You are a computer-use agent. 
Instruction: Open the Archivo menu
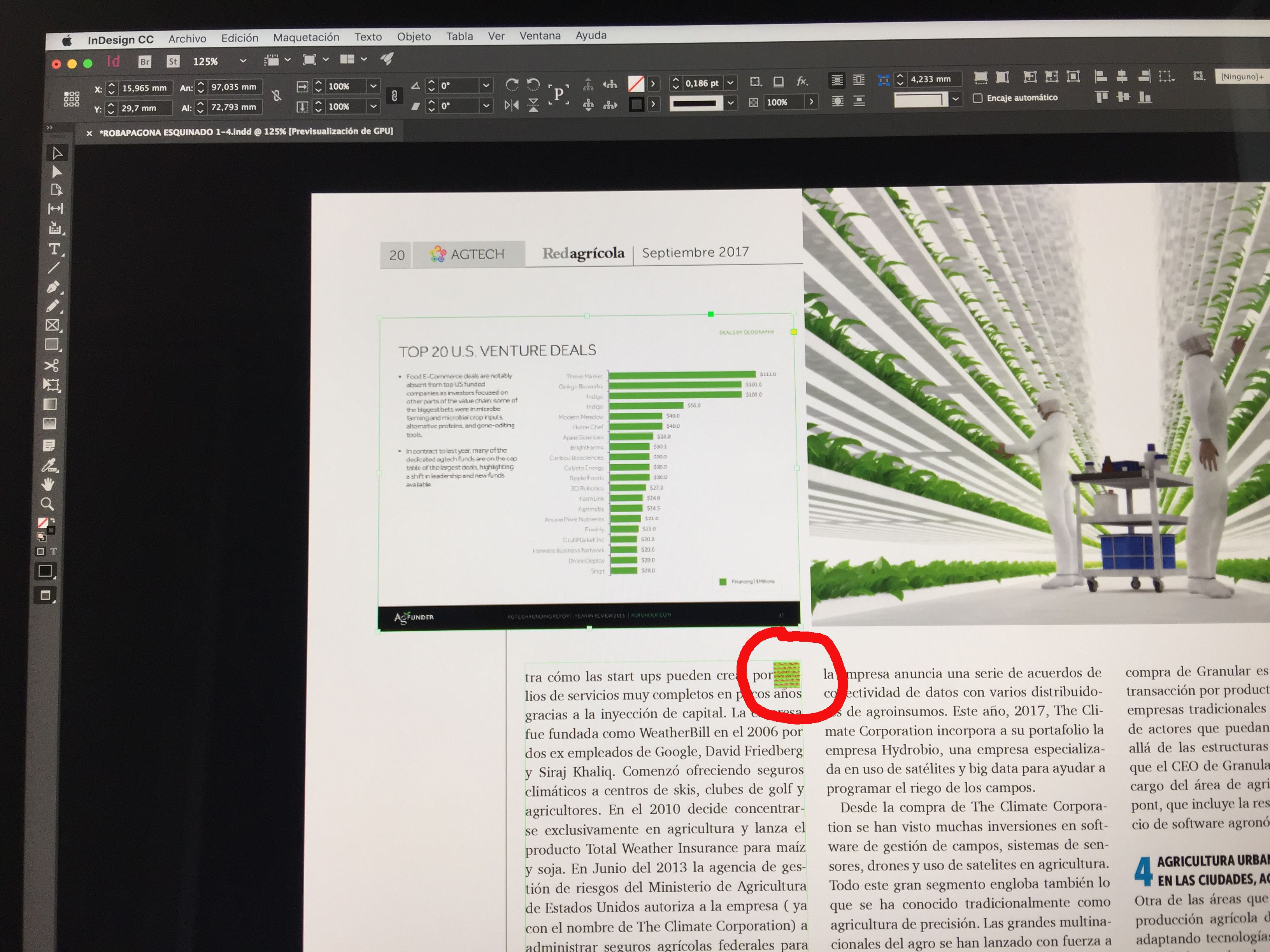click(187, 38)
